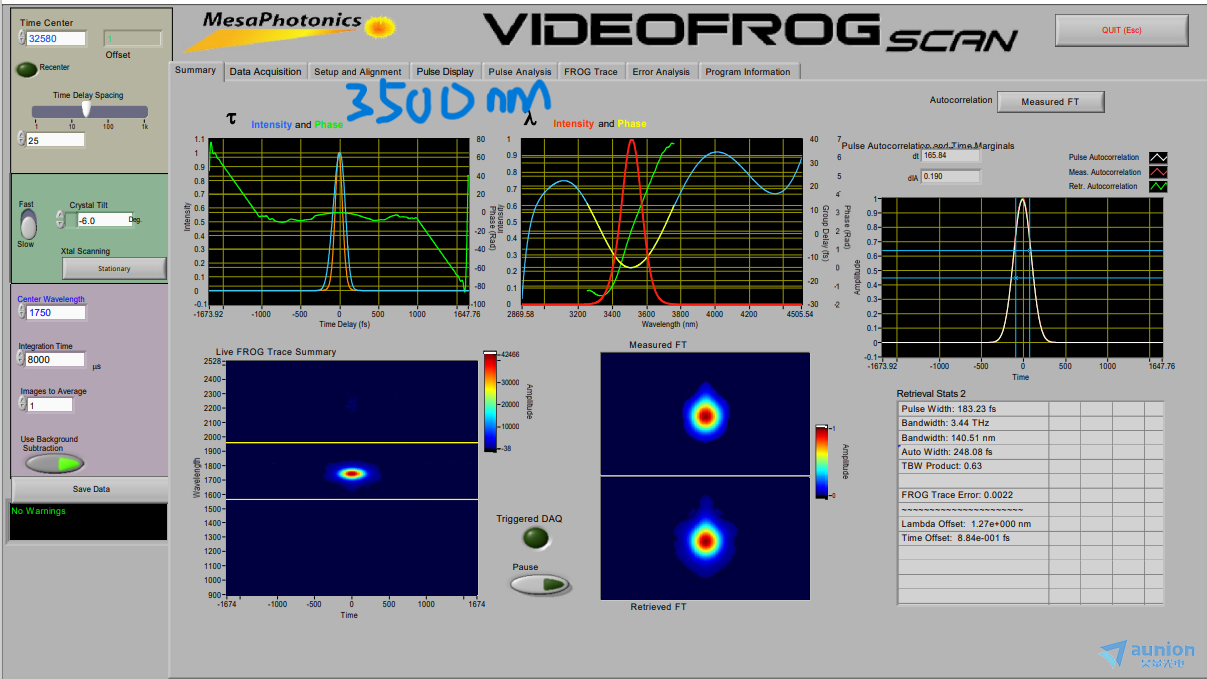Click the Measured FT image
The image size is (1207, 679).
tap(705, 413)
